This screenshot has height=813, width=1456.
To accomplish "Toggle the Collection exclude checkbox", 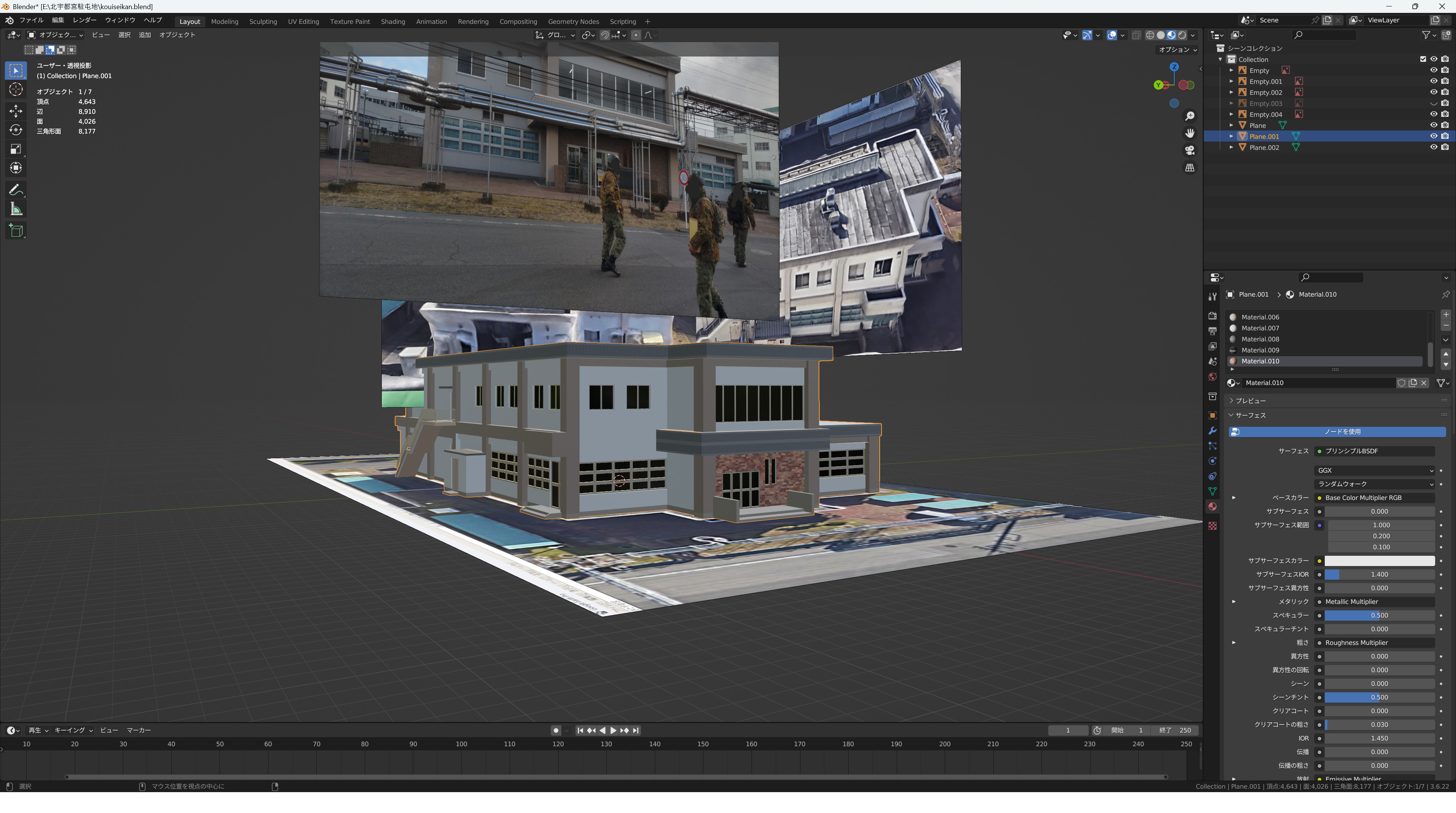I will pos(1423,59).
